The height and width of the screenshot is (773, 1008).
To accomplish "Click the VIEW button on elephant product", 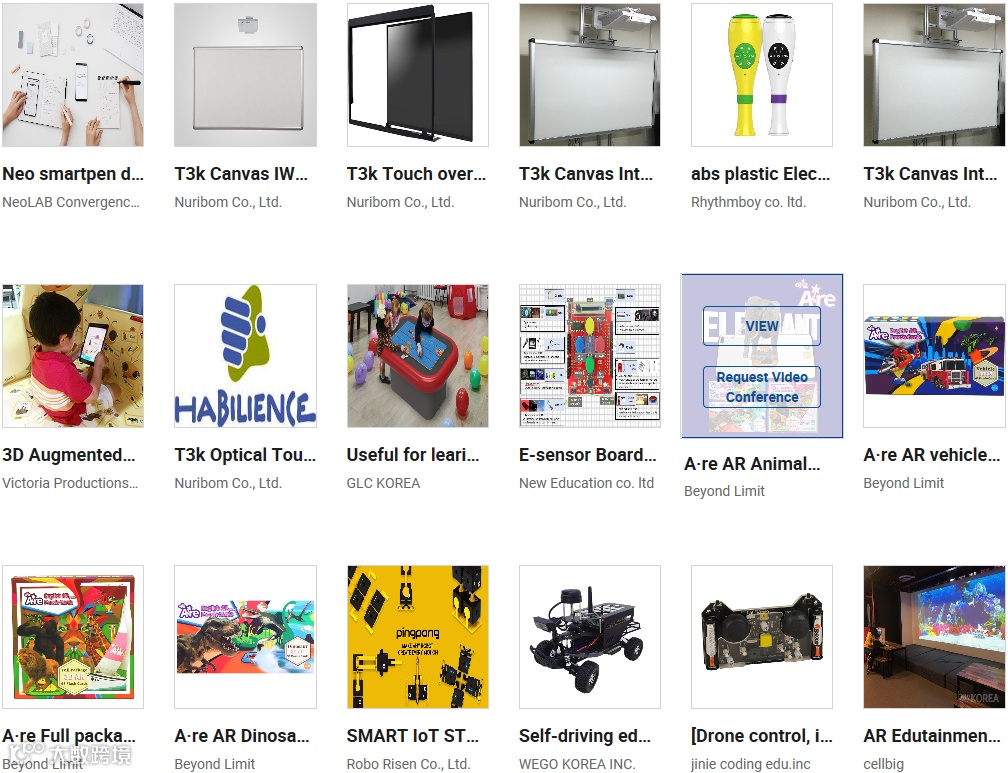I will click(762, 326).
